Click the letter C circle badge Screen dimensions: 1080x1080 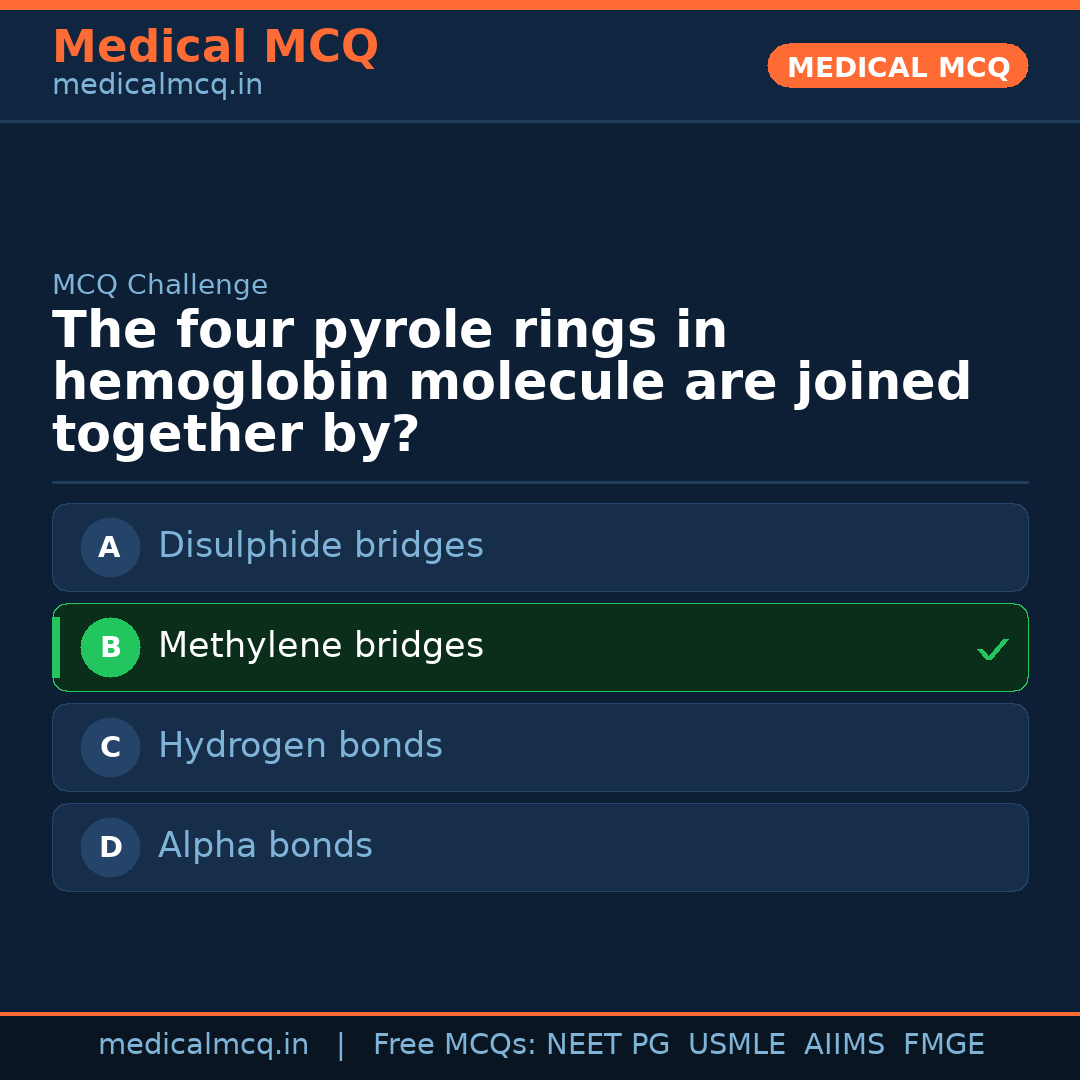click(x=110, y=747)
